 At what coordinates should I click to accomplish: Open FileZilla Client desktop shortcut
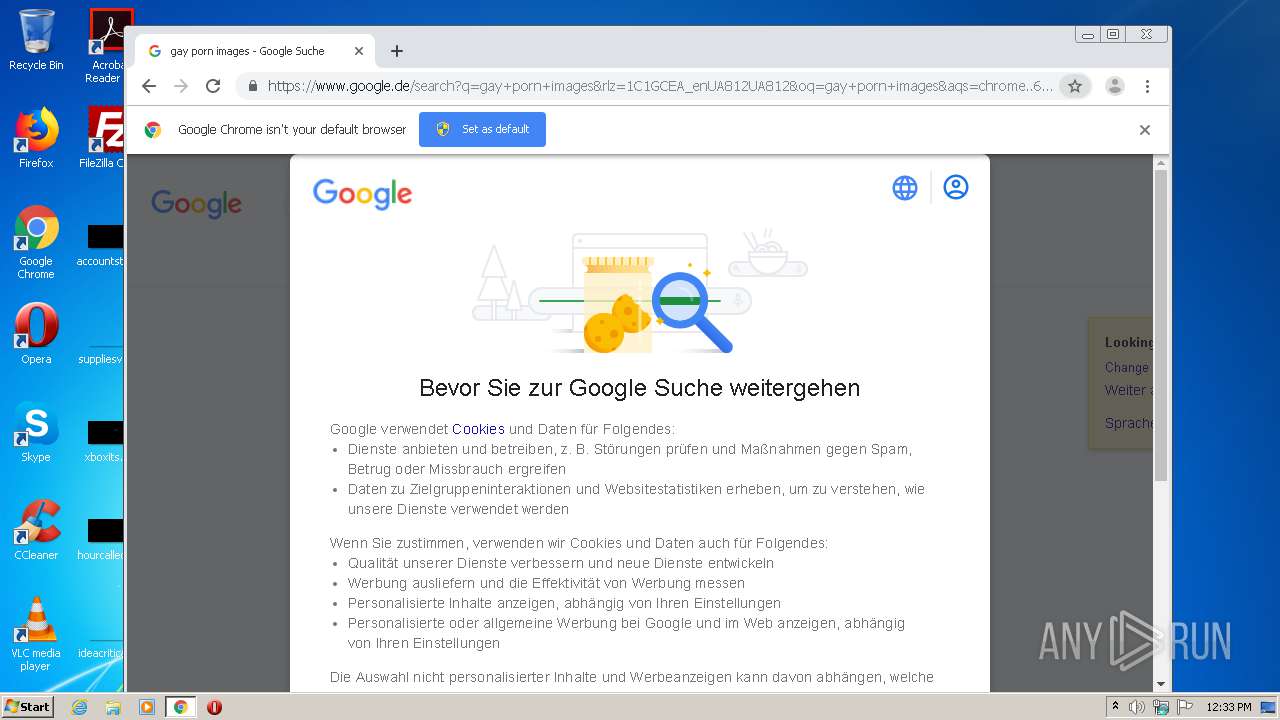tap(104, 138)
